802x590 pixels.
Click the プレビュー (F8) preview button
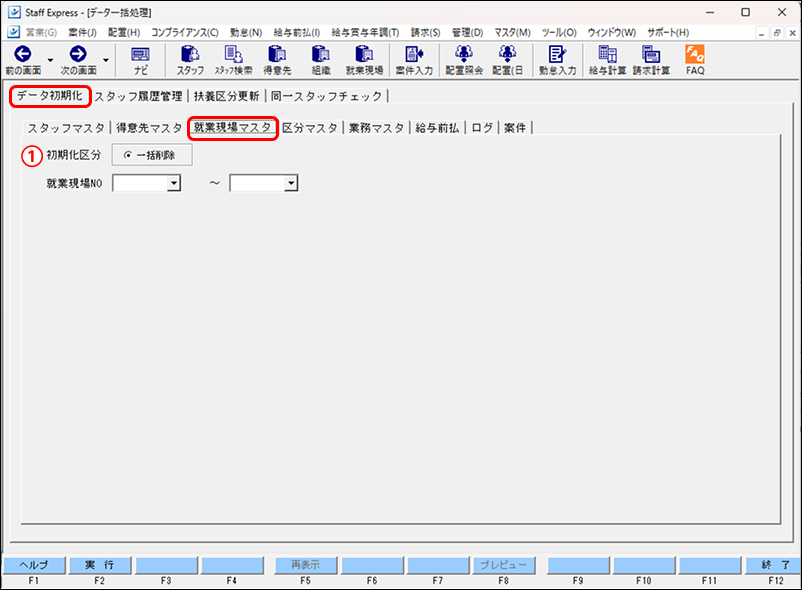tap(503, 564)
